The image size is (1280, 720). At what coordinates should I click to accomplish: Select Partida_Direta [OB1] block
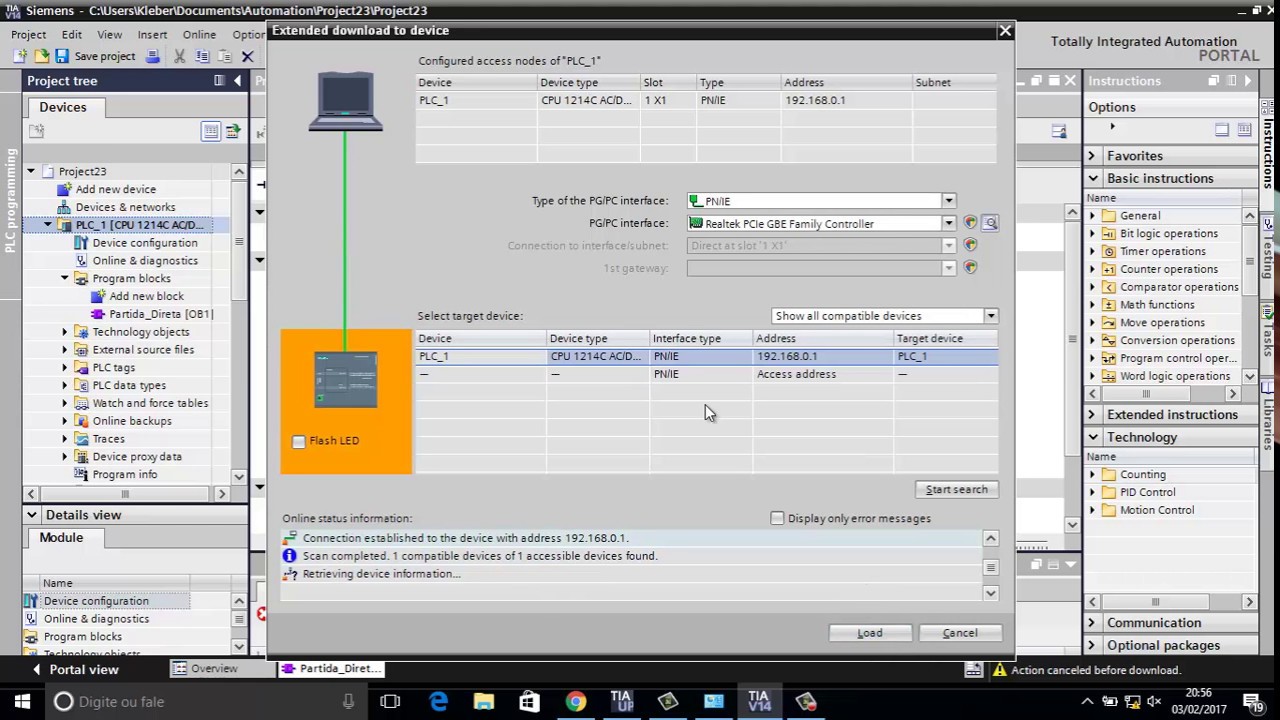point(161,314)
